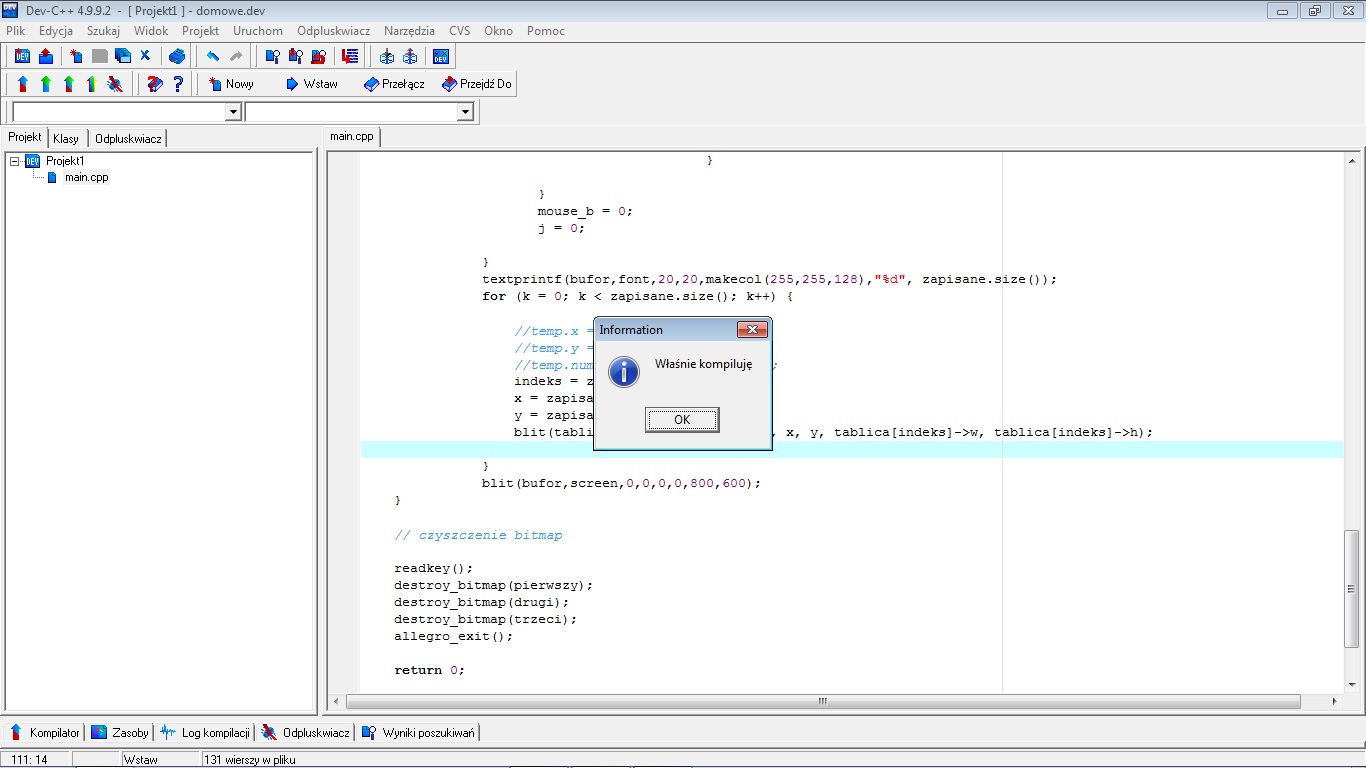Select main.cpp in the project tree
The image size is (1366, 768).
pyautogui.click(x=86, y=178)
